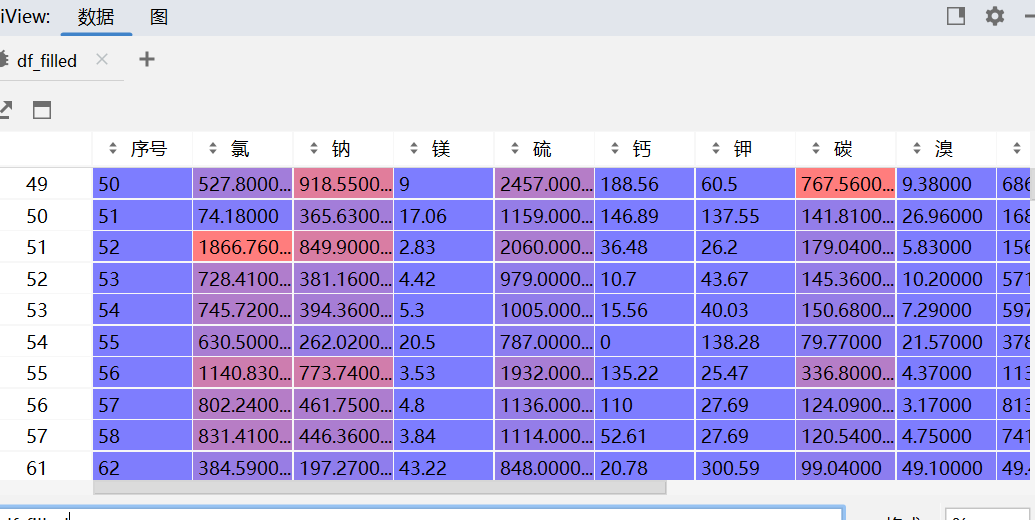Viewport: 1035px width, 520px height.
Task: Click cell 17.06 in 镁 column
Action: pos(444,216)
